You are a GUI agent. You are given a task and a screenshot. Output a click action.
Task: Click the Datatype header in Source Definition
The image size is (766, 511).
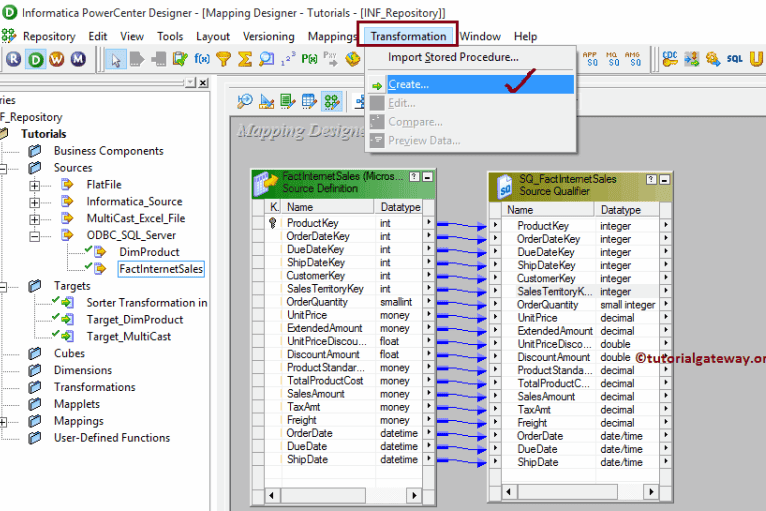398,207
